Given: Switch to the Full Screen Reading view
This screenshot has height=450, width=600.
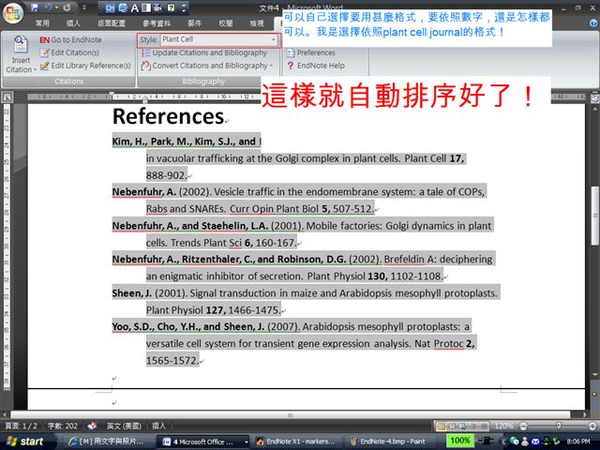Looking at the screenshot, I should click(x=452, y=426).
